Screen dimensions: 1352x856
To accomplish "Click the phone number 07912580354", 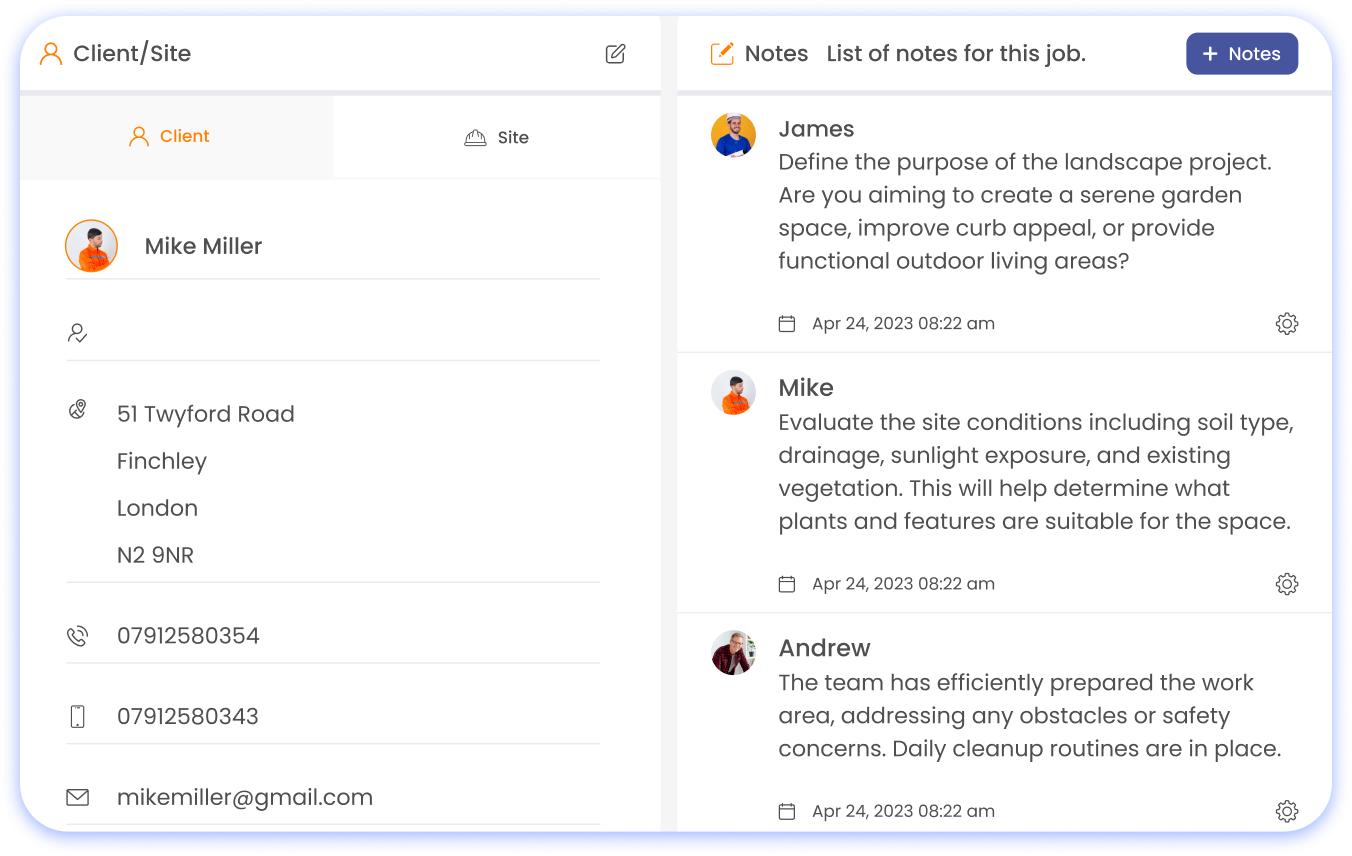I will point(188,636).
